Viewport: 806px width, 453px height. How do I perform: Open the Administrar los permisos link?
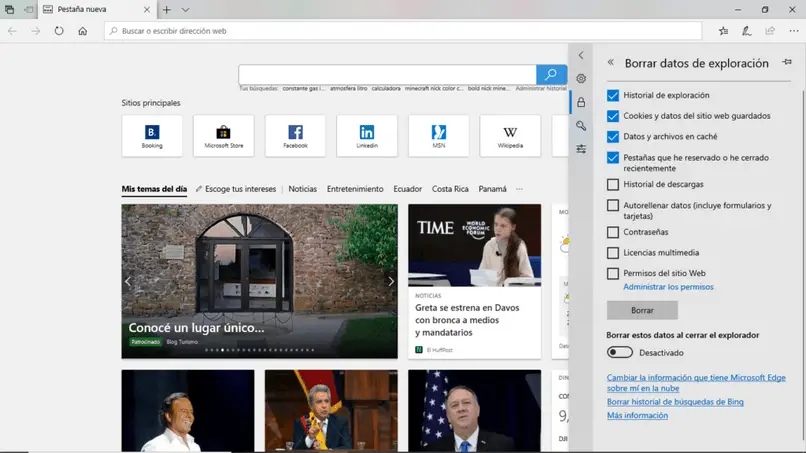(668, 287)
